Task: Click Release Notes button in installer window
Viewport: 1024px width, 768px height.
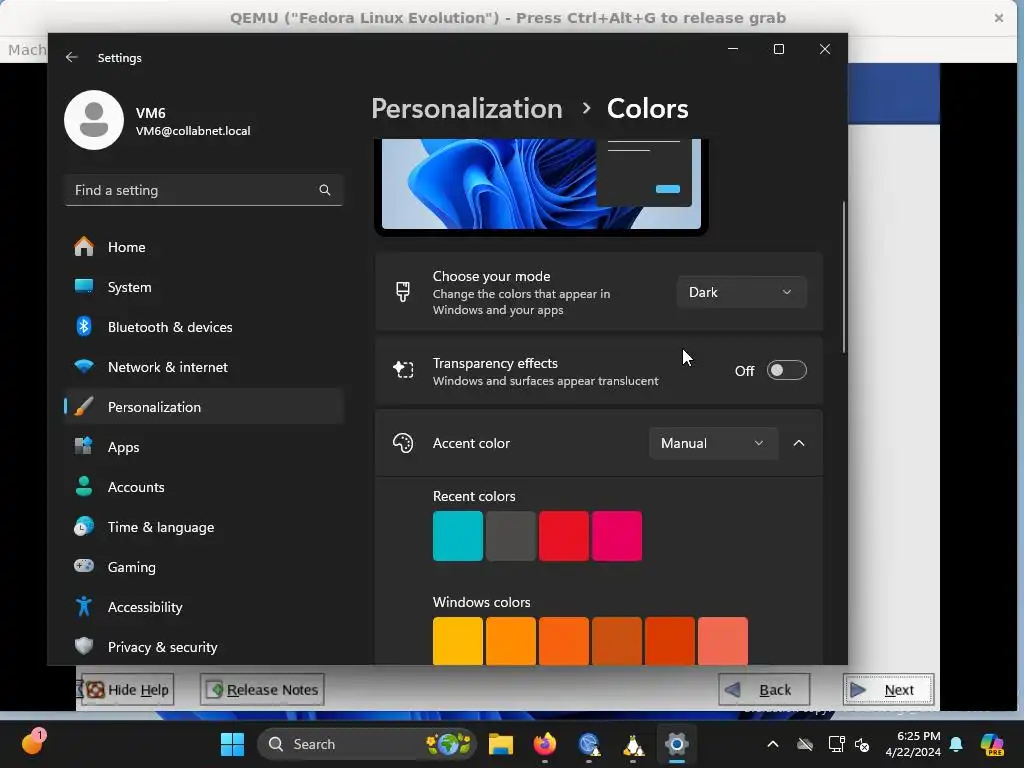Action: [x=262, y=690]
